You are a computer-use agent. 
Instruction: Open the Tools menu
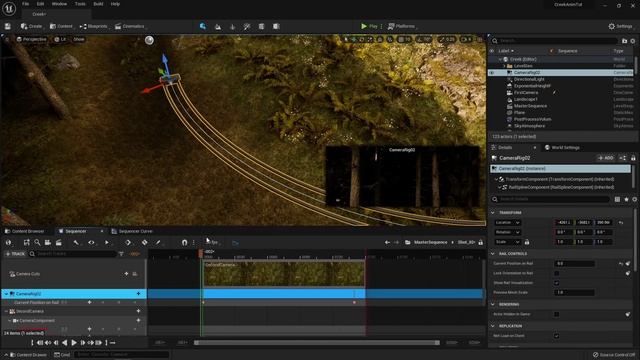click(x=80, y=4)
